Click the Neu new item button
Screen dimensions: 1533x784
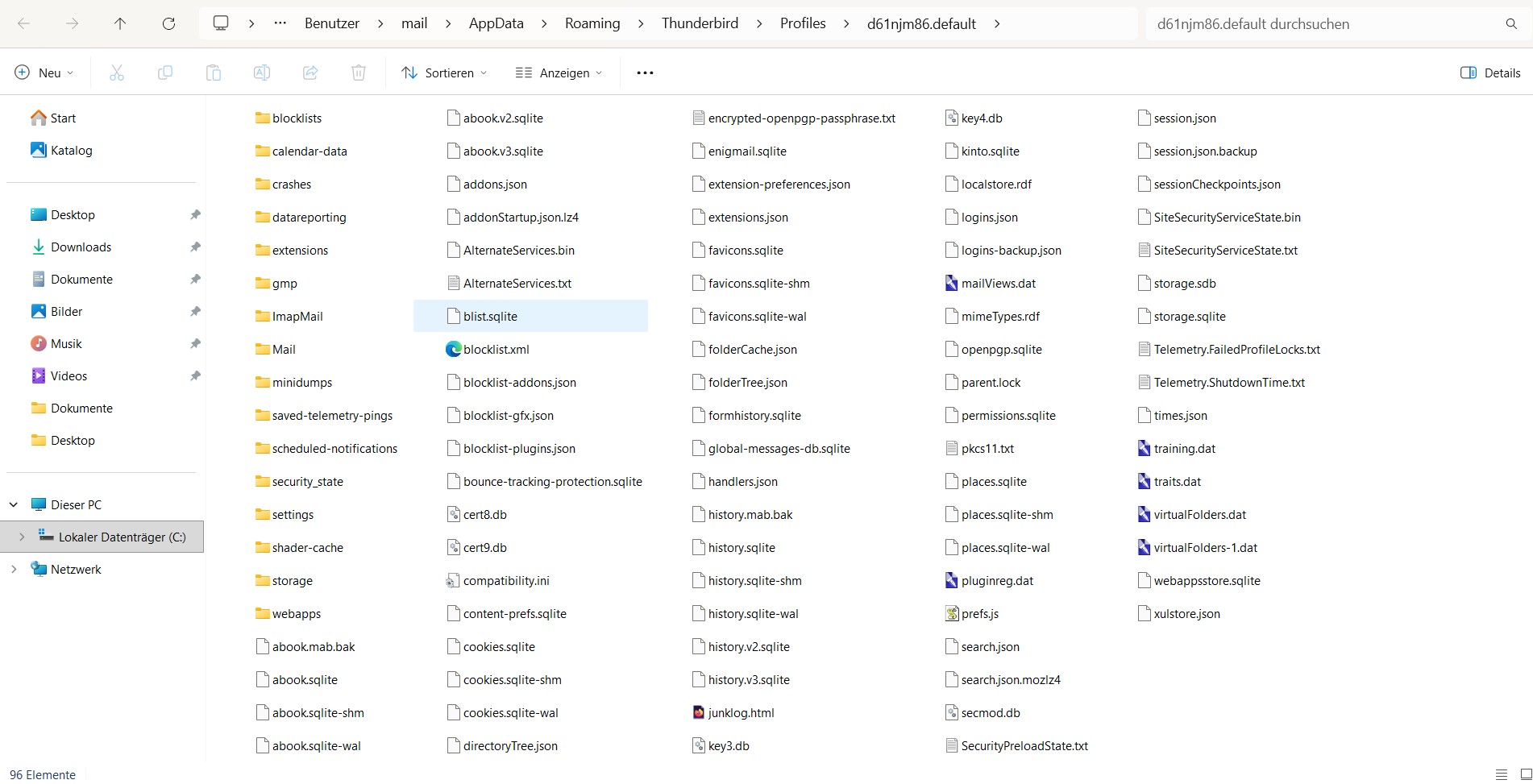click(44, 73)
